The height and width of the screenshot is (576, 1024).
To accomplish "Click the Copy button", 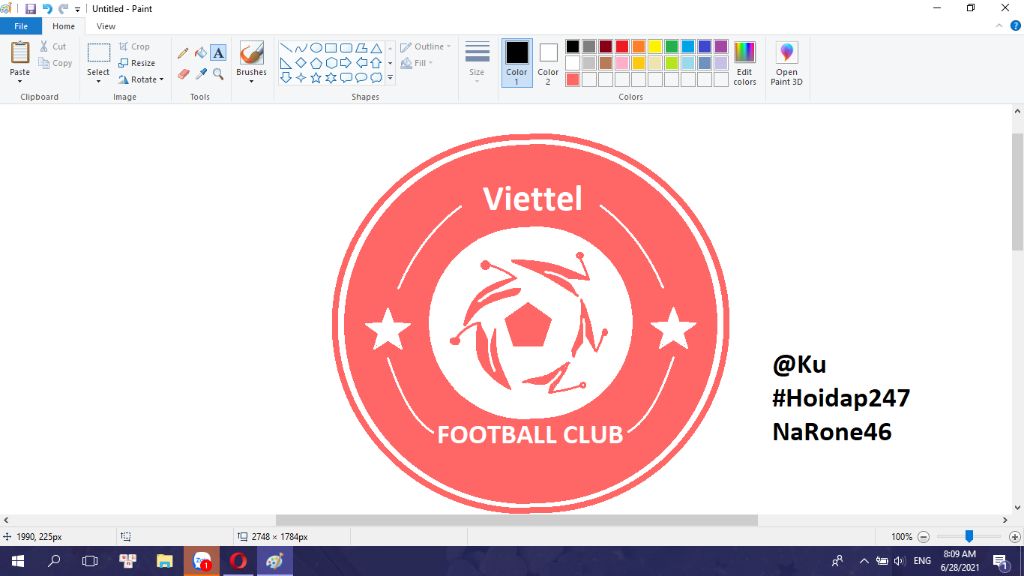I will point(56,63).
